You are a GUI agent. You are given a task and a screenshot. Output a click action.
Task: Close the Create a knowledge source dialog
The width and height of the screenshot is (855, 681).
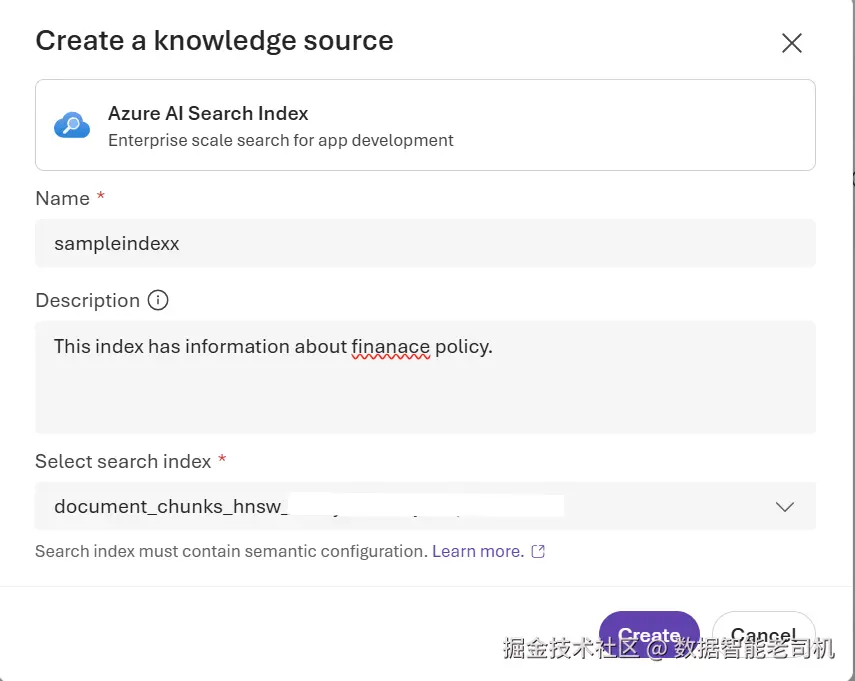(x=791, y=43)
